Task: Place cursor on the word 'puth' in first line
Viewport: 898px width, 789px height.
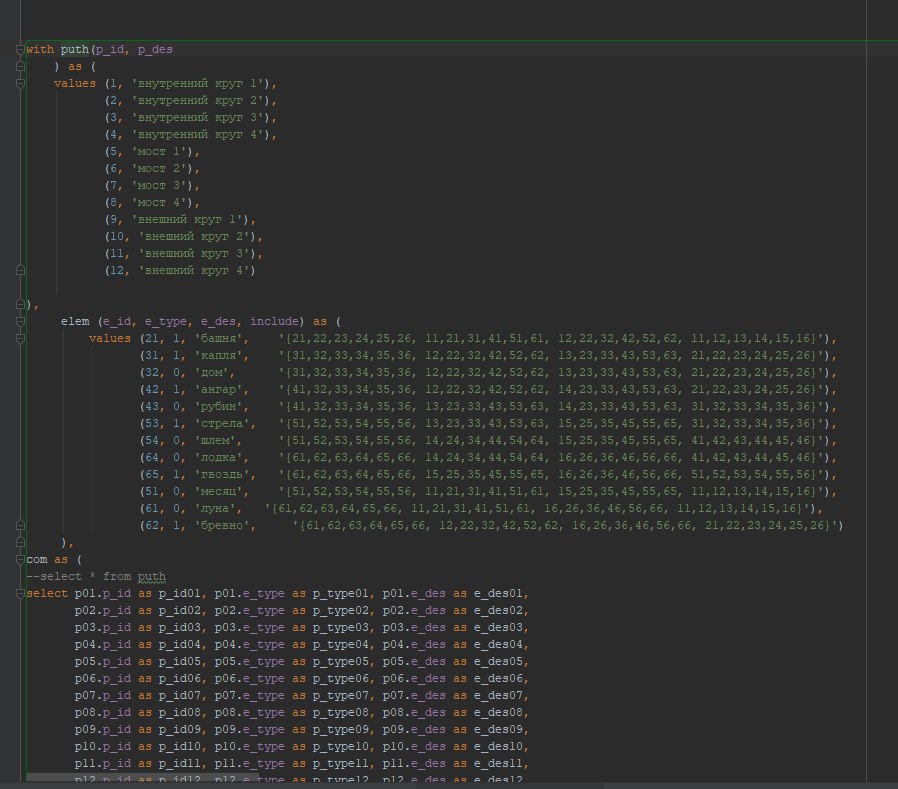Action: (75, 50)
